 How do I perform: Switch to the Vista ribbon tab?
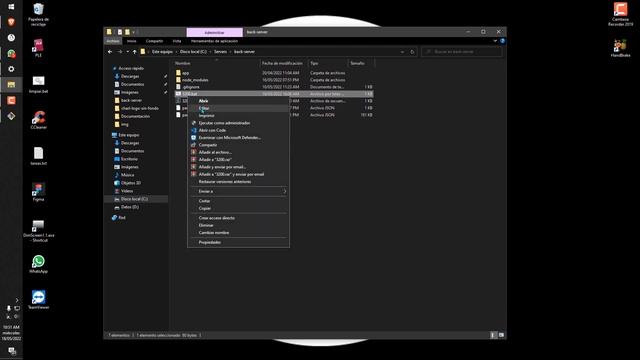coord(177,41)
